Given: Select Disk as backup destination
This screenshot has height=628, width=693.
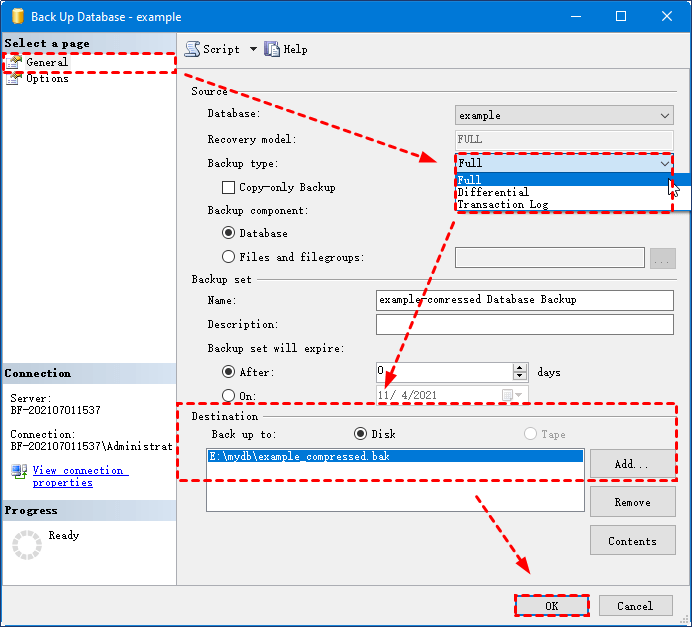Looking at the screenshot, I should 360,434.
